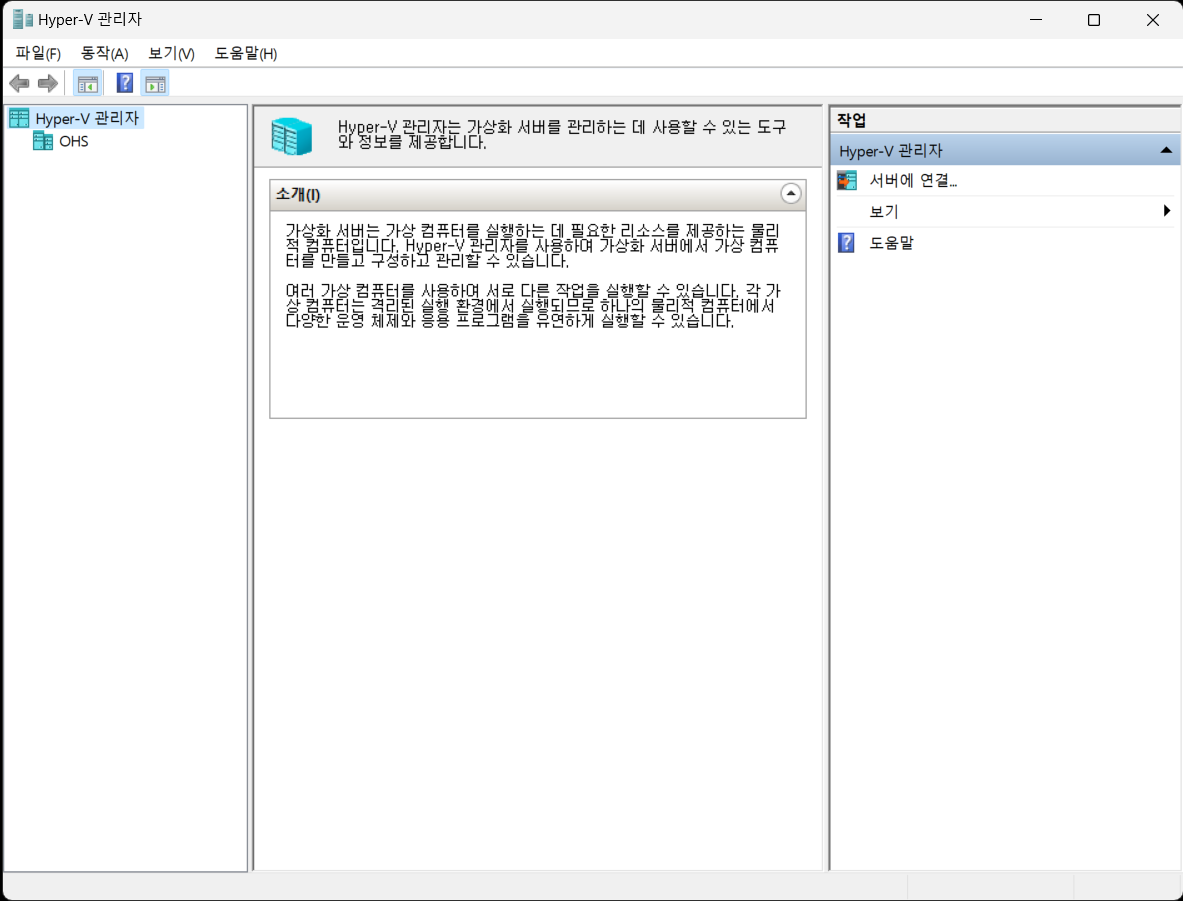This screenshot has height=901, width=1183.
Task: Click the large server icon in the header banner
Action: pyautogui.click(x=292, y=137)
